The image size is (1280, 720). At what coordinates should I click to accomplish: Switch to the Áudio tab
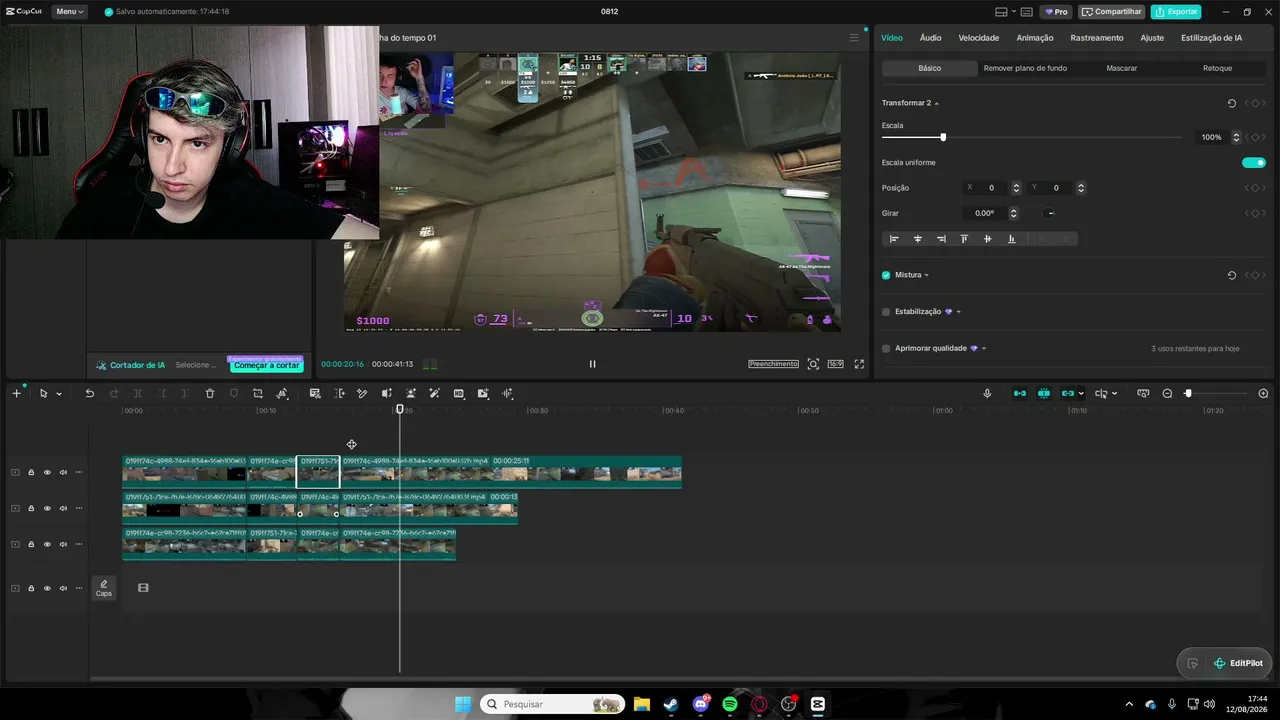[930, 38]
